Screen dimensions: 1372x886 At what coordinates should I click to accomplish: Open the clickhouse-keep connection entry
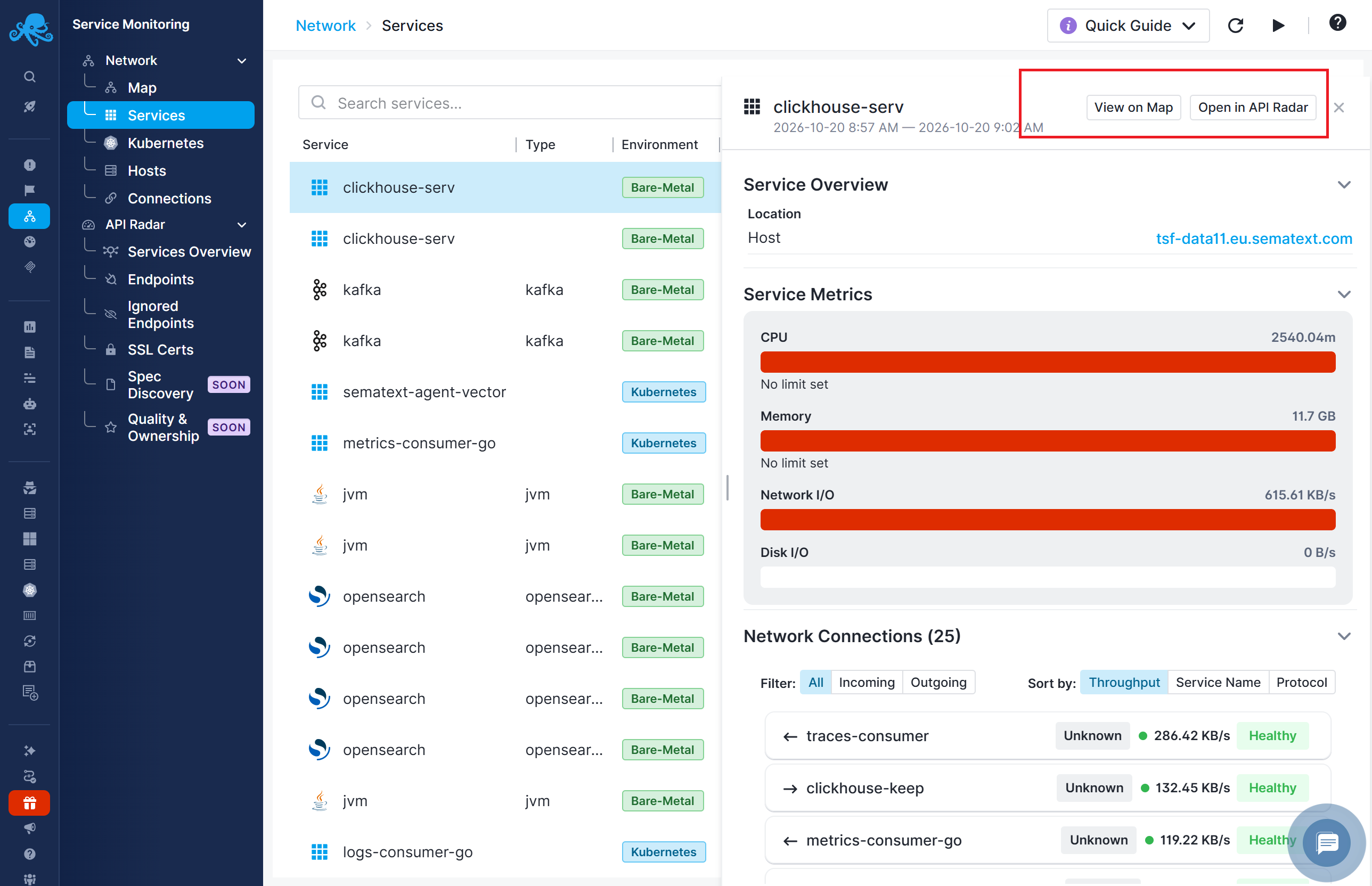point(1048,787)
